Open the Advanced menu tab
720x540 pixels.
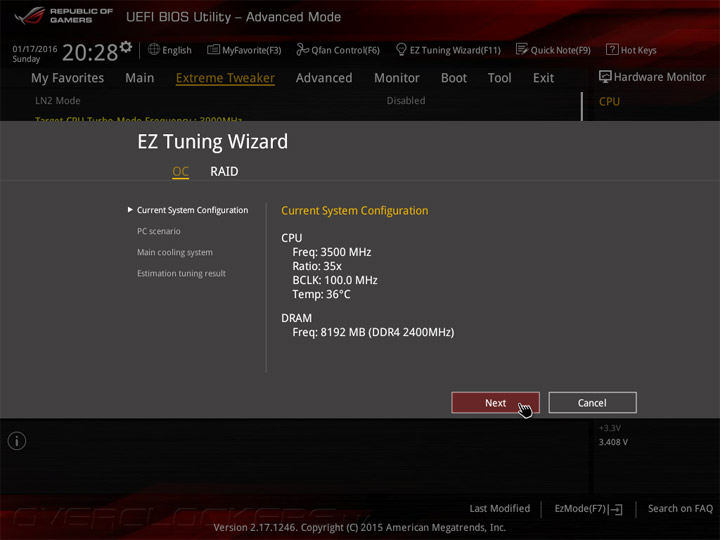point(324,78)
